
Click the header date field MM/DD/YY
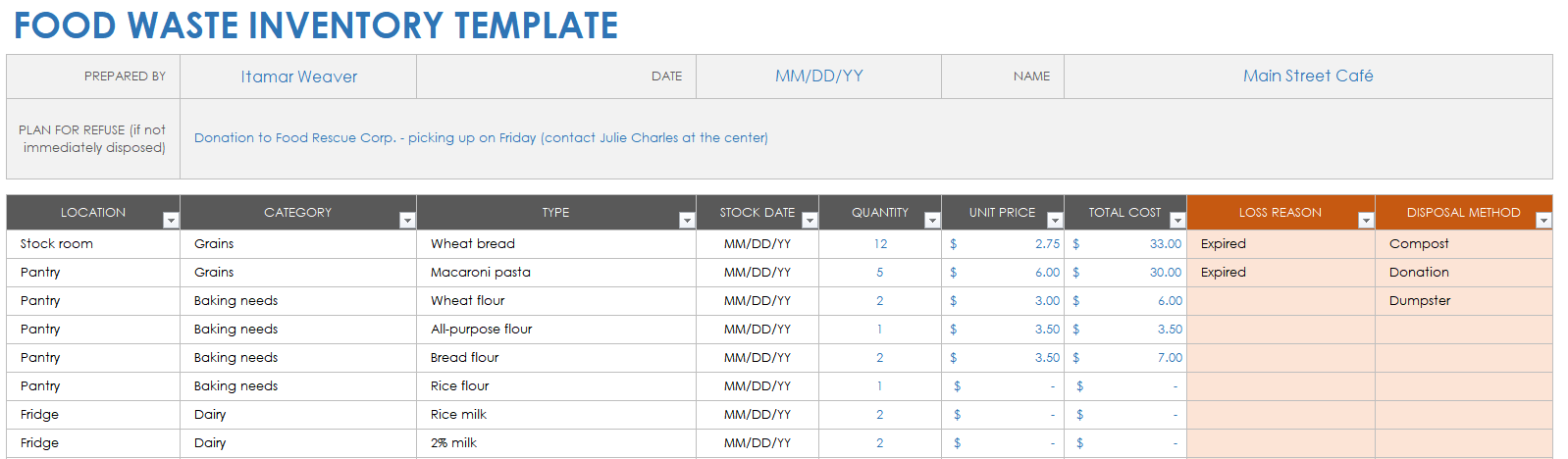818,76
